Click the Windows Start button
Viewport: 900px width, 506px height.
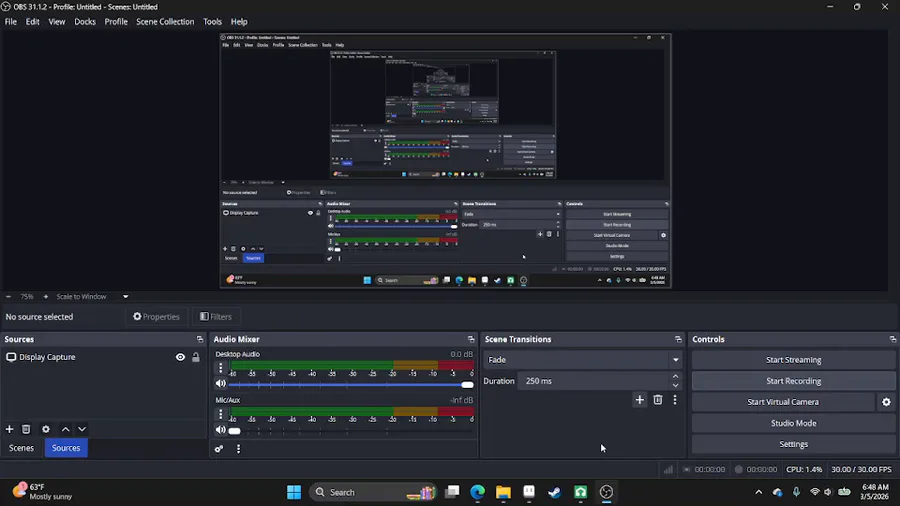pyautogui.click(x=294, y=492)
